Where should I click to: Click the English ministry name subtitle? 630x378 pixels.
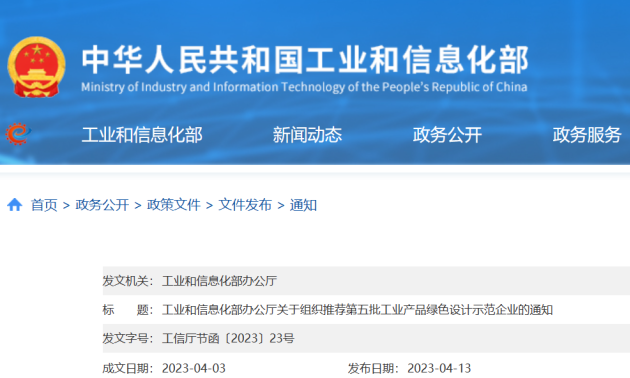(x=304, y=87)
